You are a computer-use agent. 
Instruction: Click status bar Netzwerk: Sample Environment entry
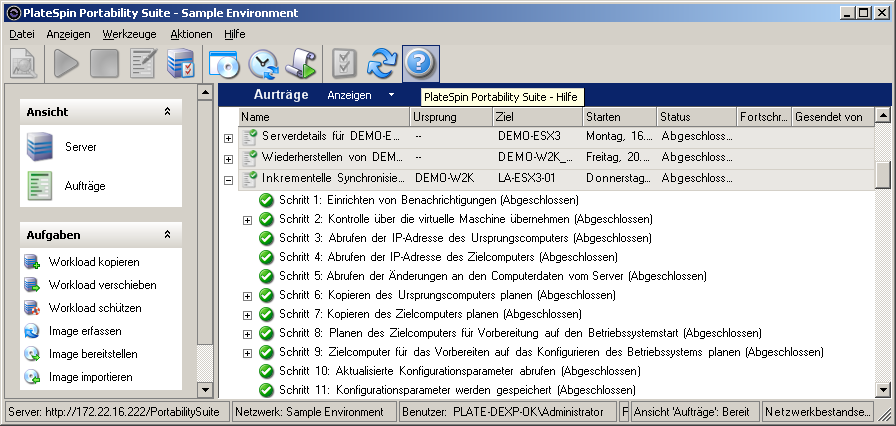point(315,412)
